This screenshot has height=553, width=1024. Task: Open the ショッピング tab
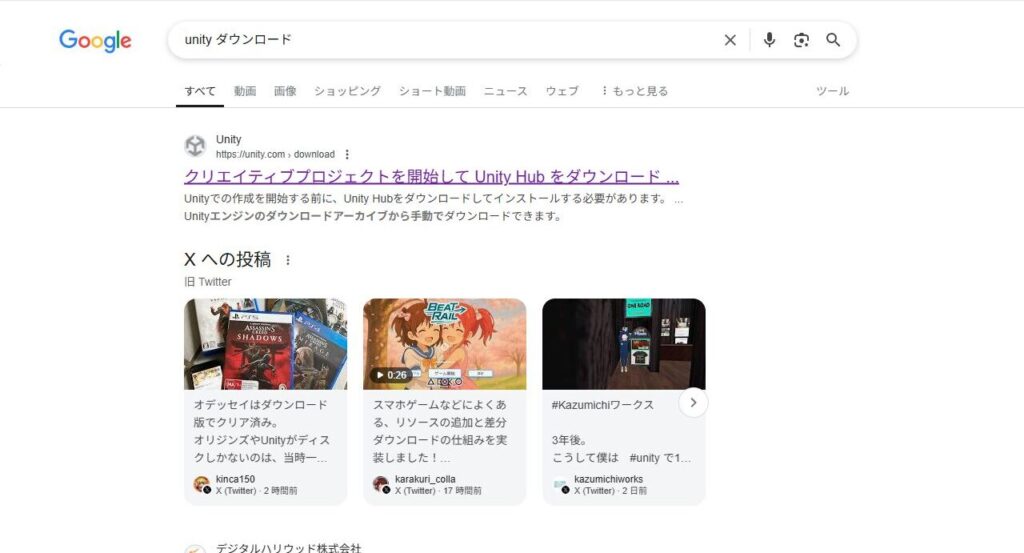coord(347,91)
